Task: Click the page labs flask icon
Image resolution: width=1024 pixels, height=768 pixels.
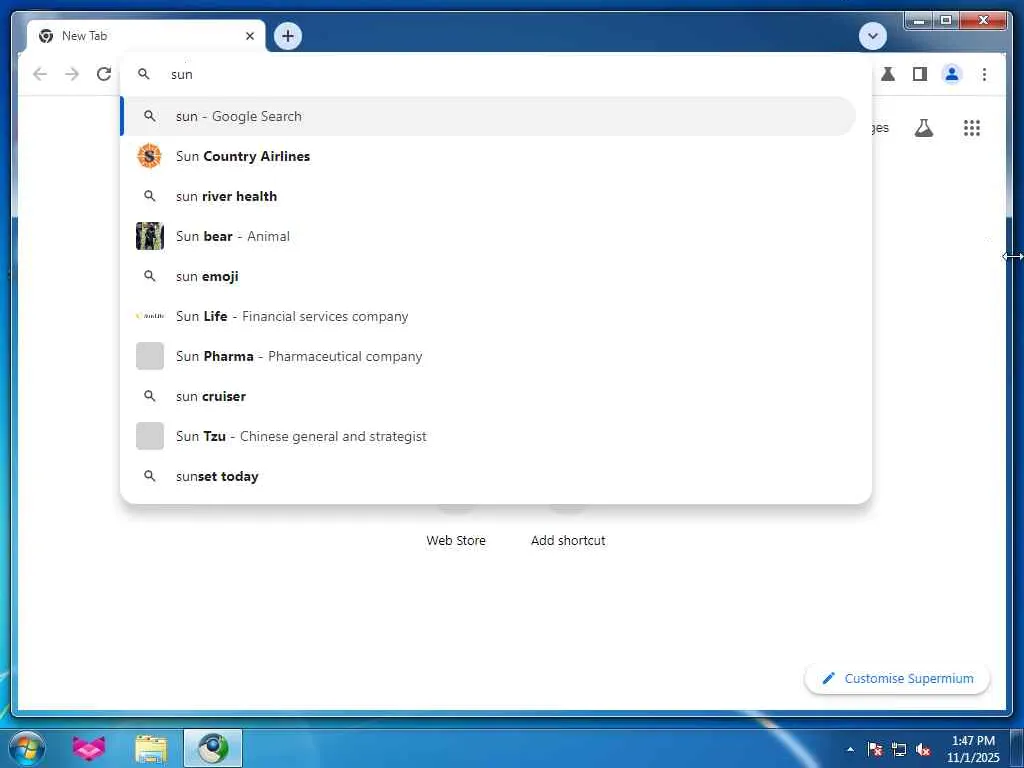Action: tap(923, 128)
